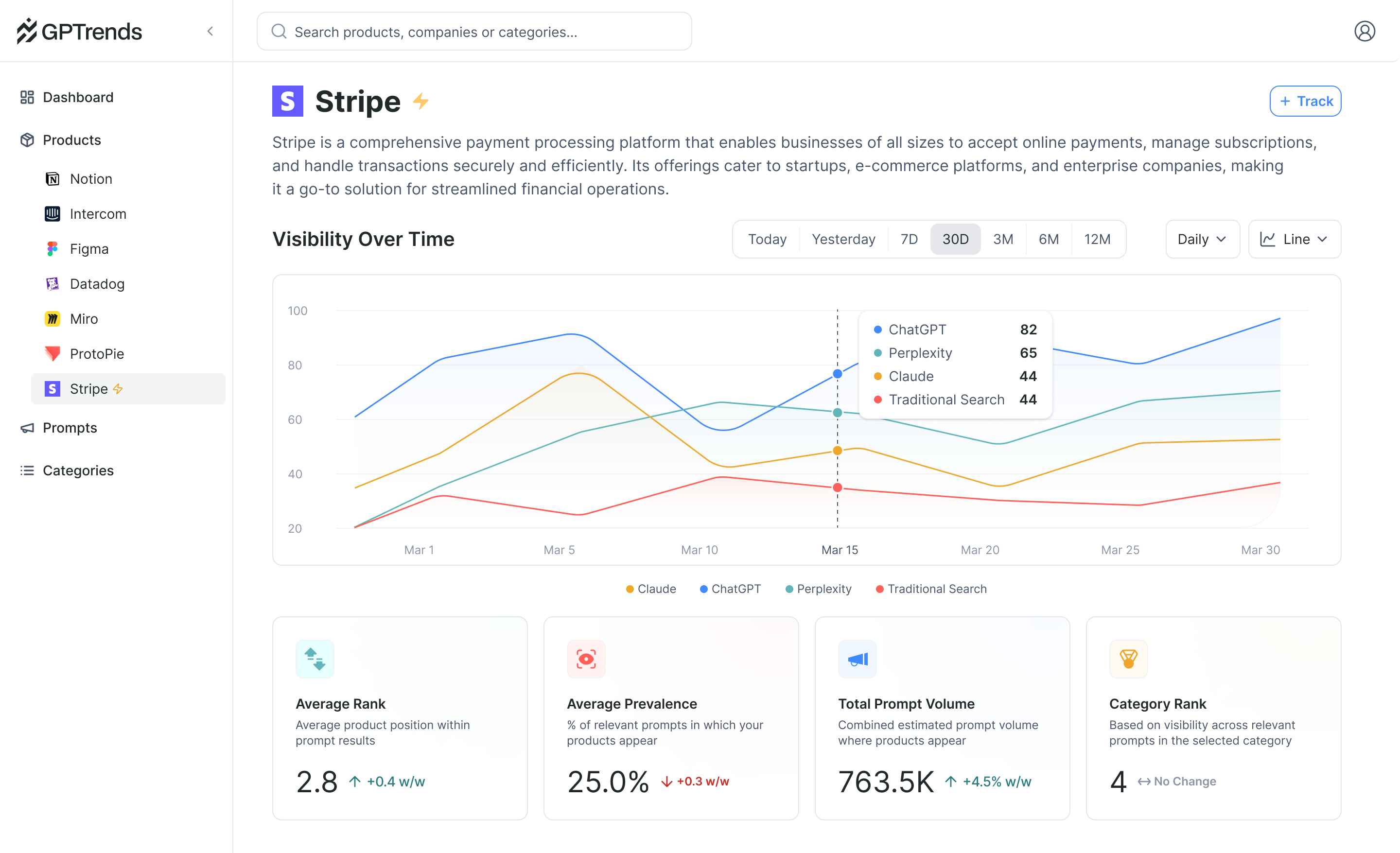
Task: Click the No Change category rank label
Action: (1177, 782)
